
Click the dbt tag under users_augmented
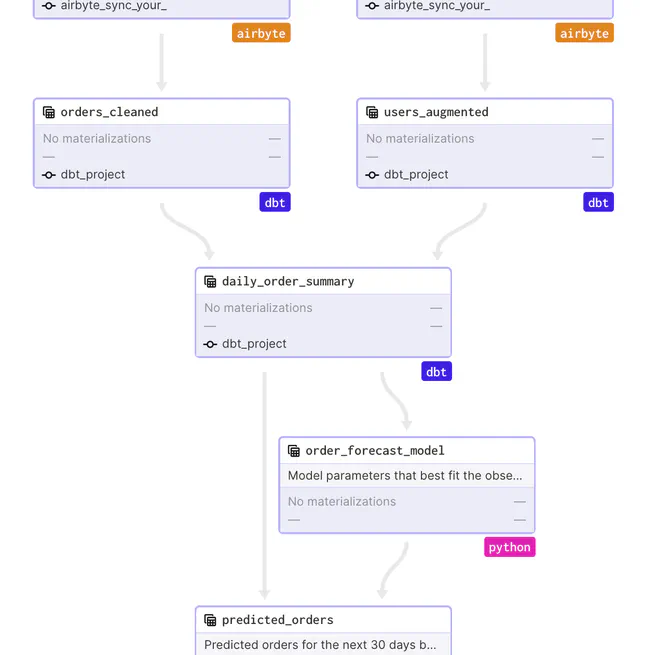pyautogui.click(x=598, y=202)
